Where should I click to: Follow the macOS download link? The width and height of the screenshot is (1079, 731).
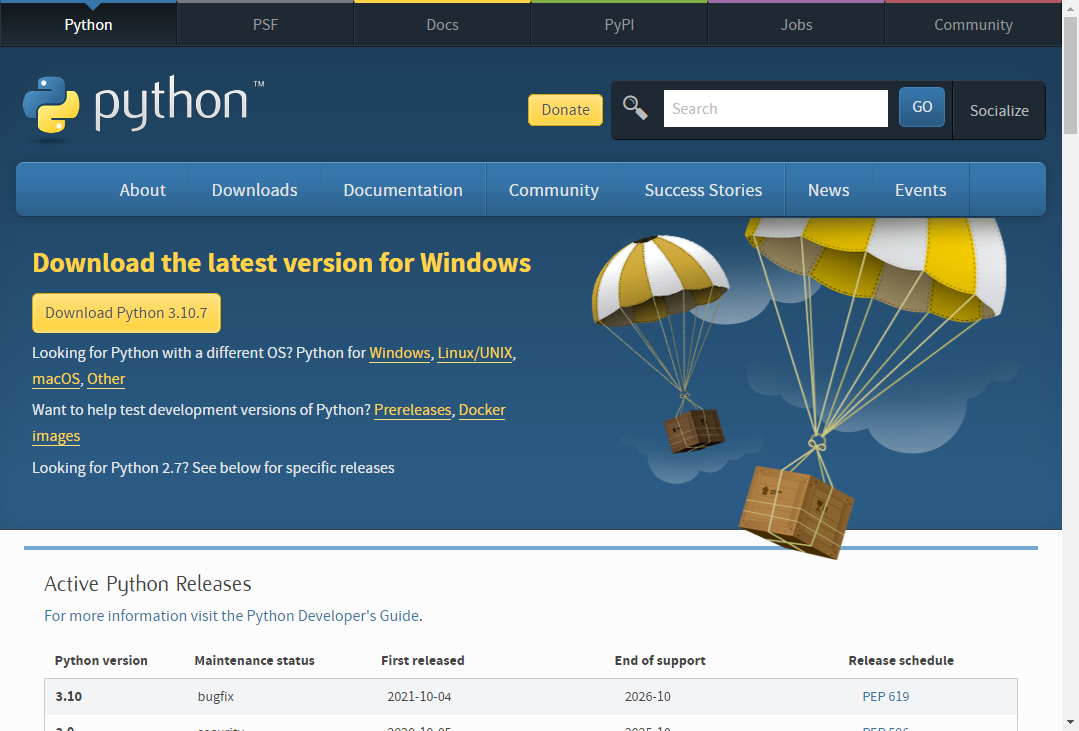56,379
